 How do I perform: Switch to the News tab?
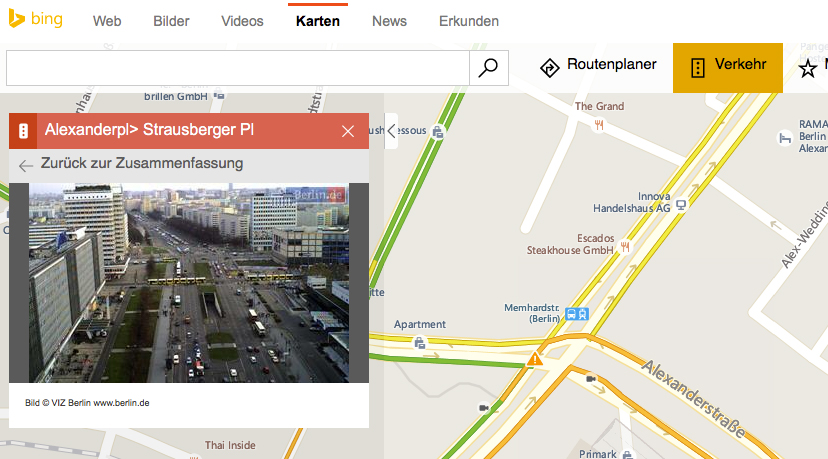(x=389, y=21)
